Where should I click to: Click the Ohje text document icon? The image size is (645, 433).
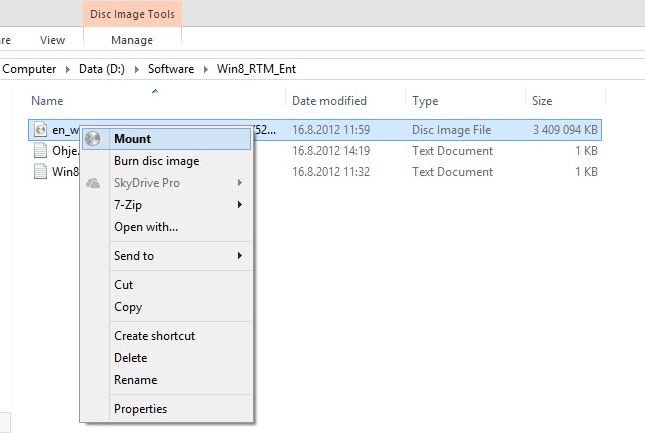40,151
